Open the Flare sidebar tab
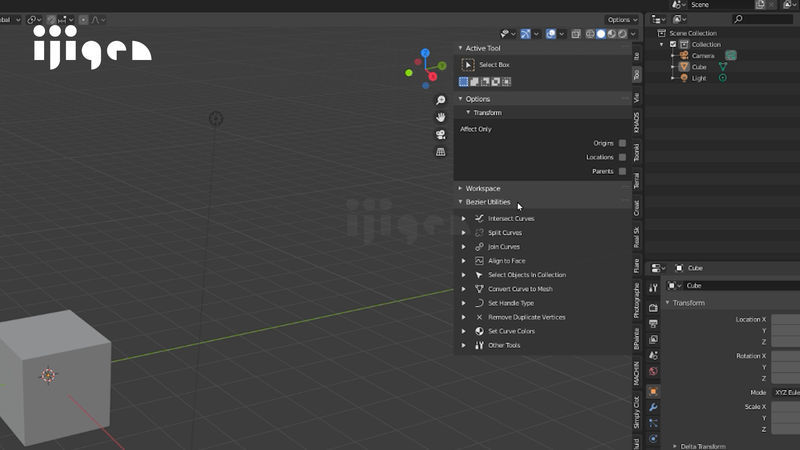This screenshot has height=450, width=800. pyautogui.click(x=637, y=266)
